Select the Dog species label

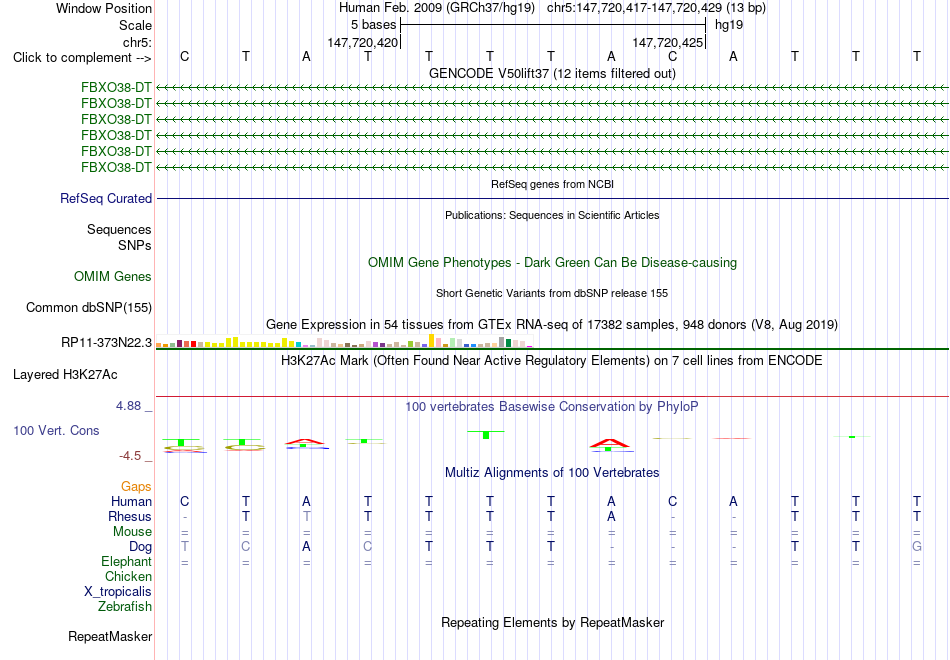pos(140,546)
